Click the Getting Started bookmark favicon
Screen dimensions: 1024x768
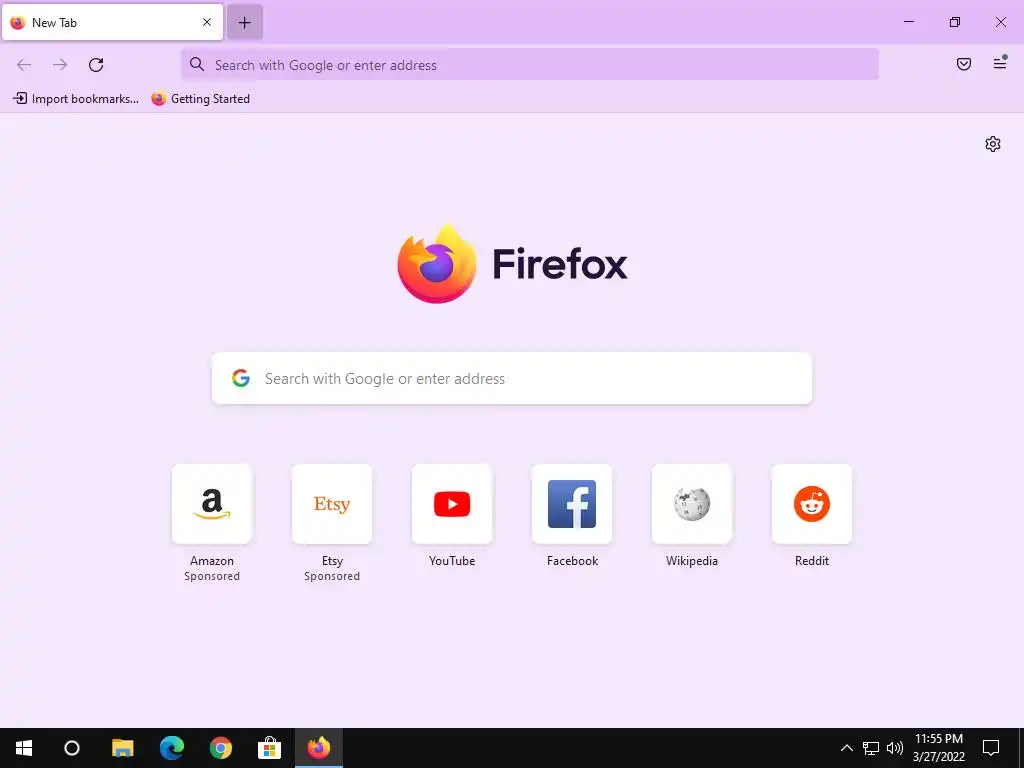(x=159, y=99)
